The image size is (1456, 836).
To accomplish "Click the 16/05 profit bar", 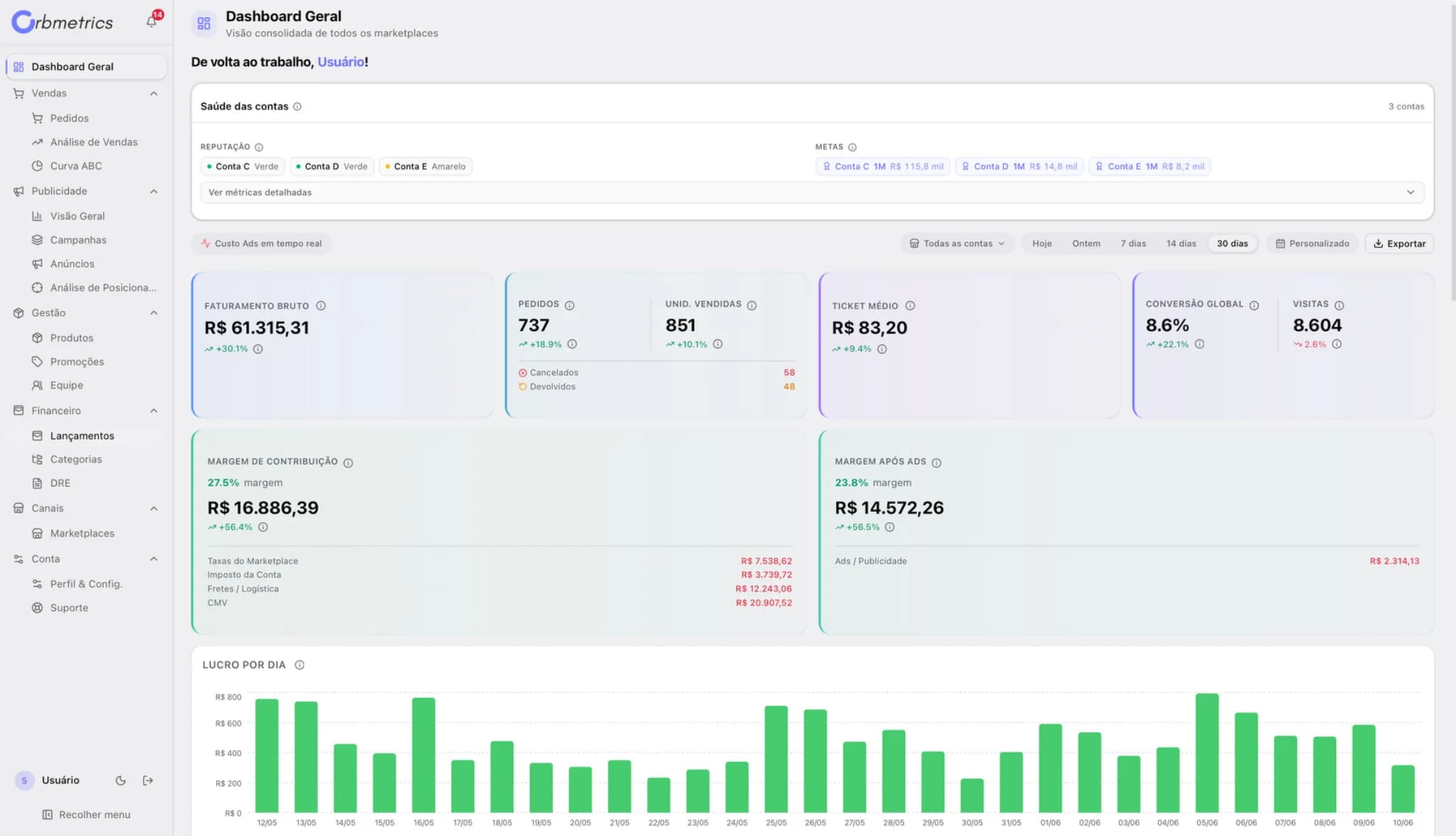I will pyautogui.click(x=424, y=755).
